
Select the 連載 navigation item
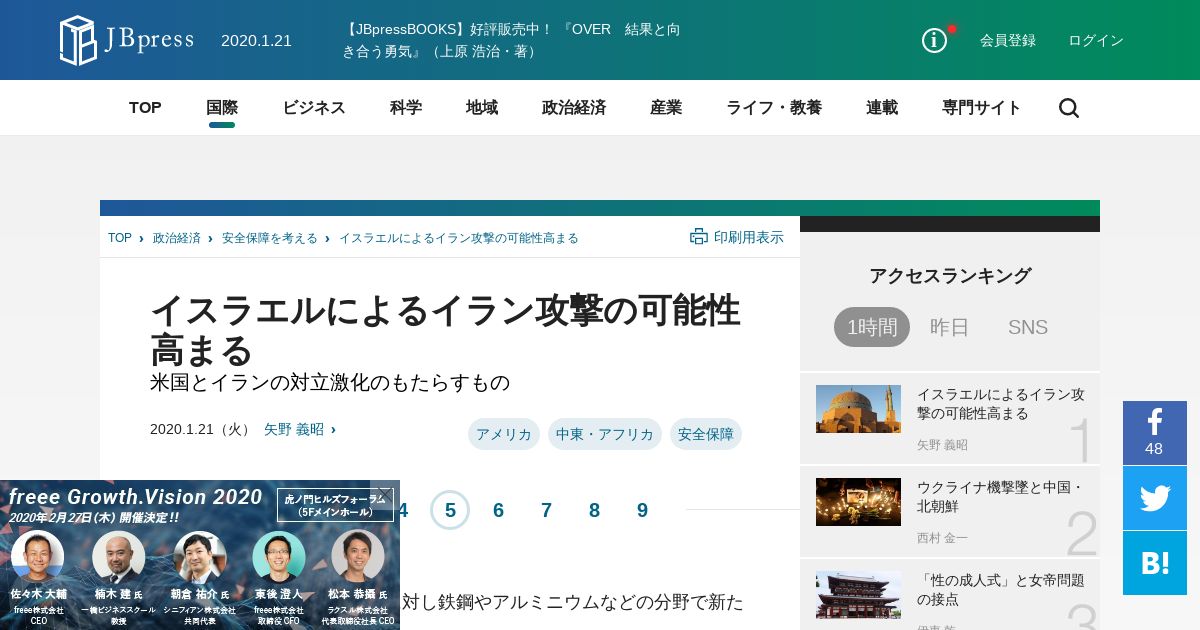coord(882,108)
